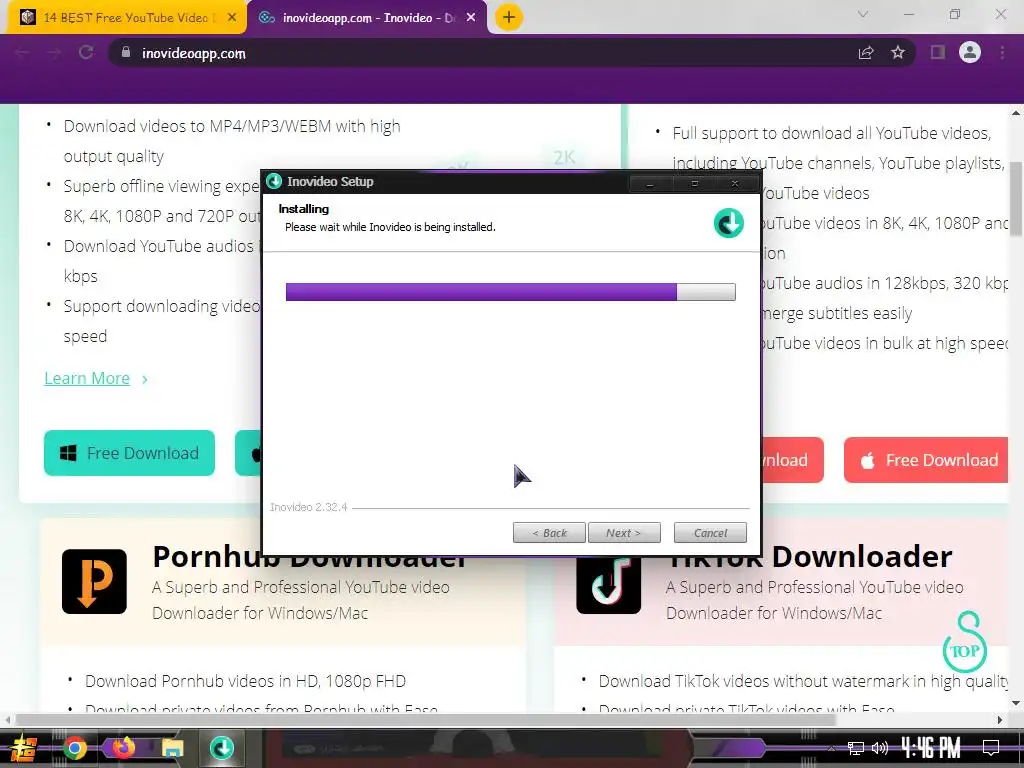Show hidden tray icons chevron

click(x=831, y=748)
